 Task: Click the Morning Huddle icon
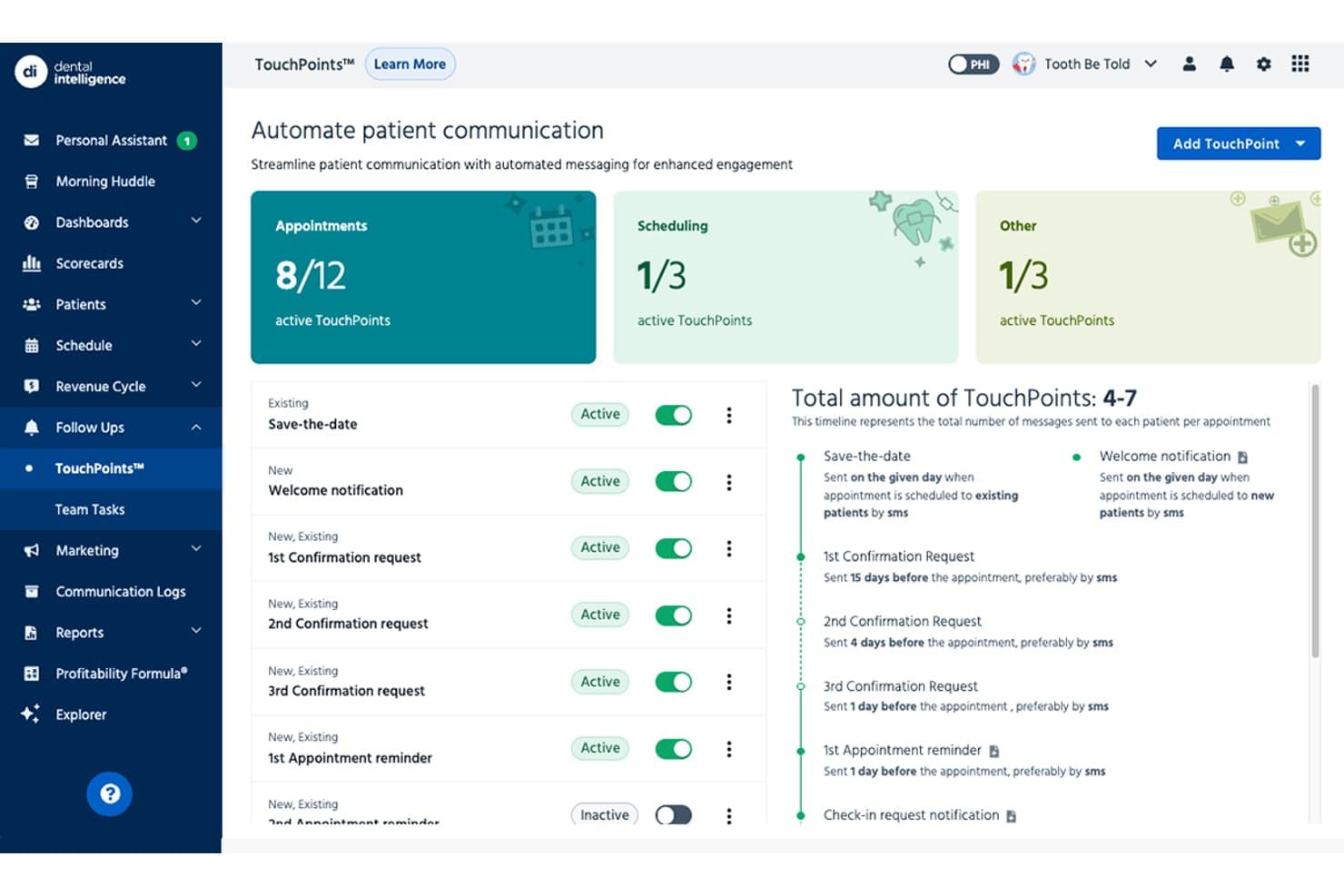(x=31, y=182)
